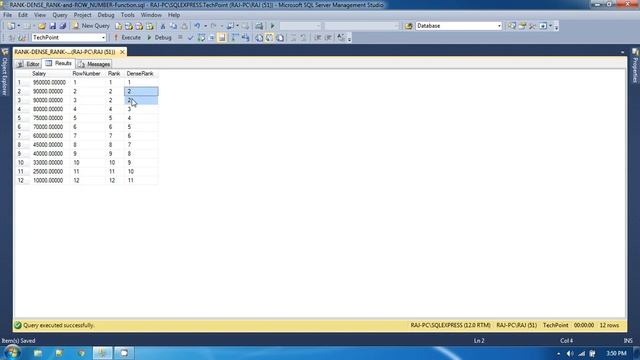Screen dimensions: 640x360
Task: Select the DenseRank column header
Action: pyautogui.click(x=141, y=73)
